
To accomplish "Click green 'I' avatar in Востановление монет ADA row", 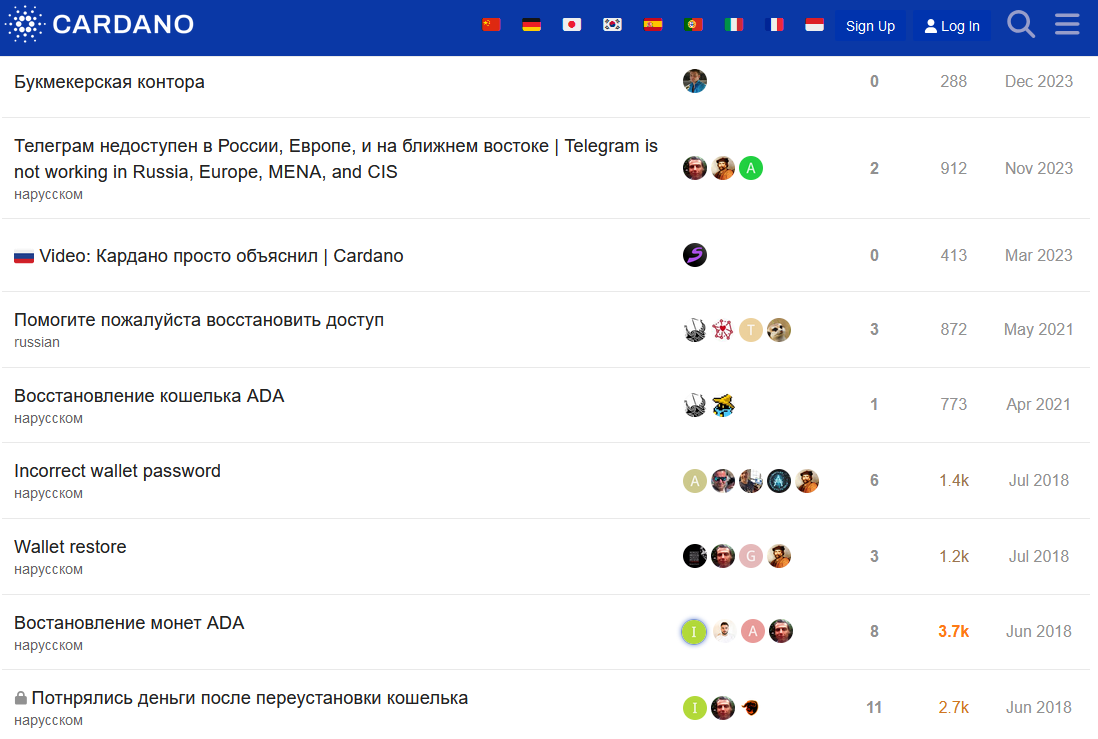I will 694,632.
